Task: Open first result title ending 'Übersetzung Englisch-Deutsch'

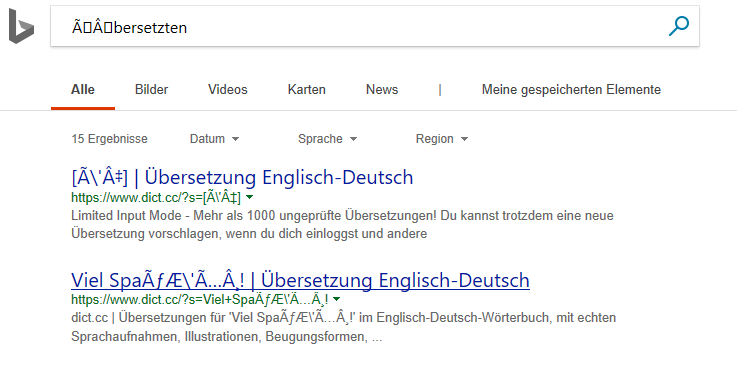Action: (242, 177)
